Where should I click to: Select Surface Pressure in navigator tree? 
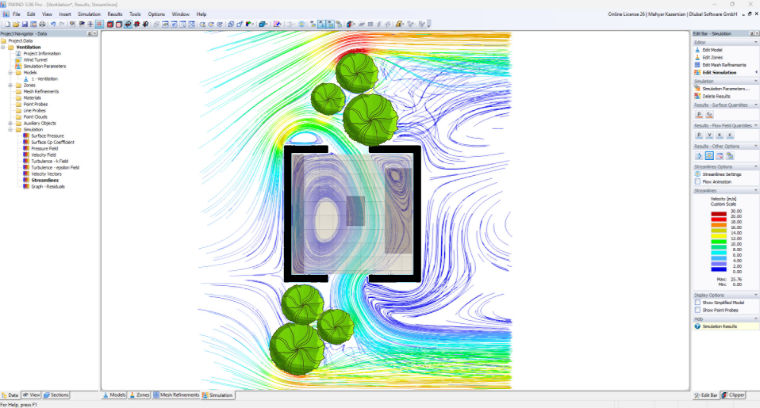coord(48,136)
